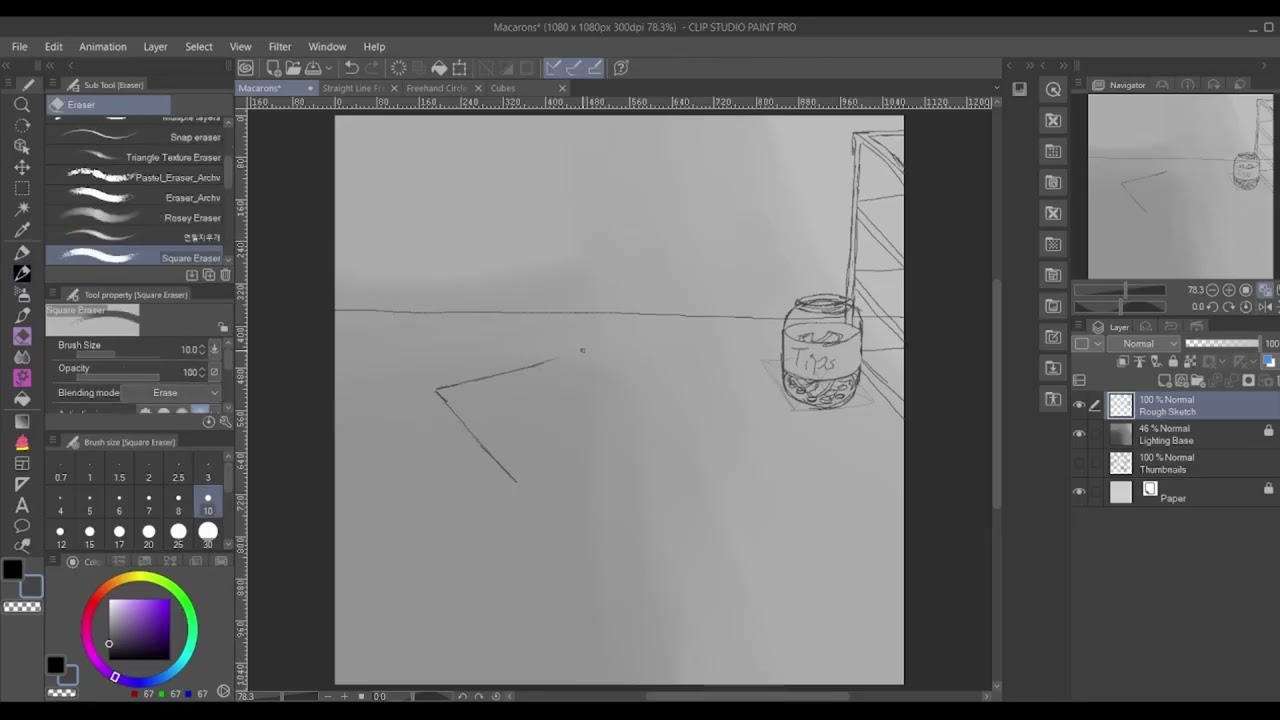The height and width of the screenshot is (720, 1280).
Task: Select the Ruler triangle tool
Action: [x=21, y=484]
